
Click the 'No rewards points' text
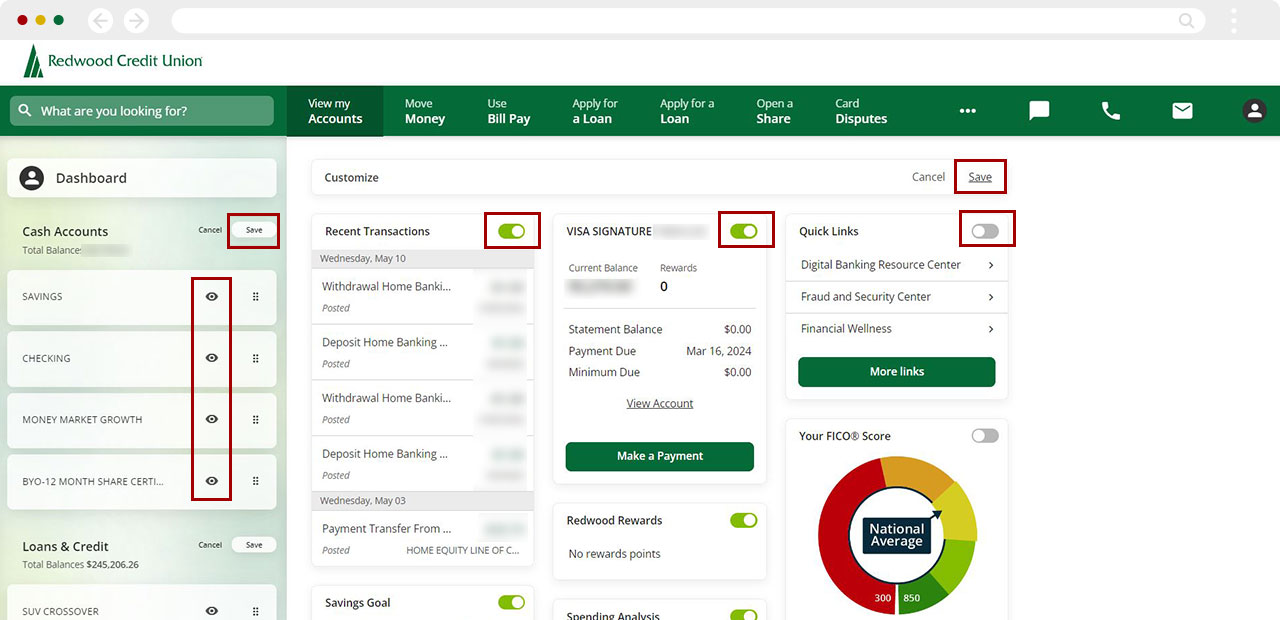click(615, 554)
